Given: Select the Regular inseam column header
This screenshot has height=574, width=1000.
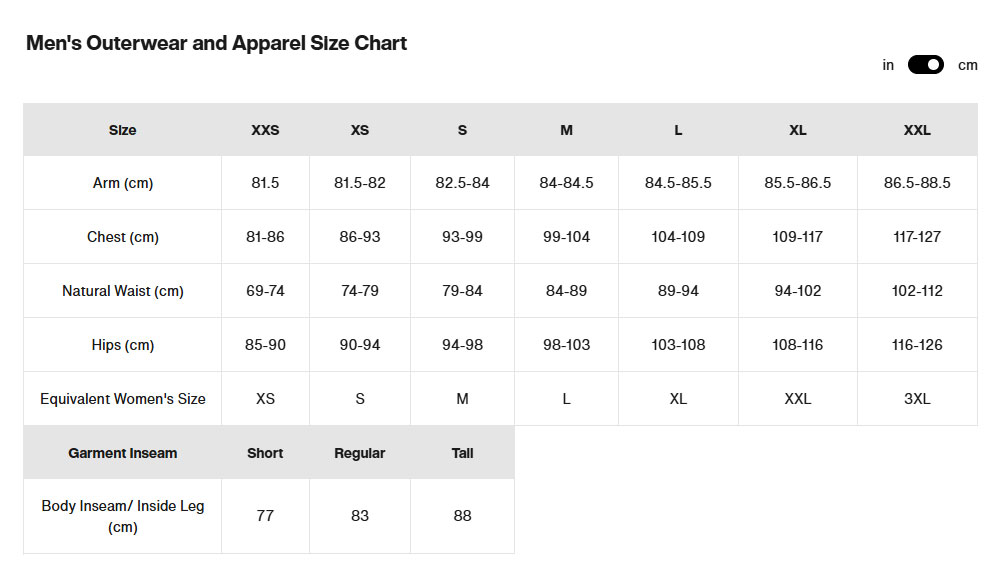Looking at the screenshot, I should pyautogui.click(x=360, y=453).
